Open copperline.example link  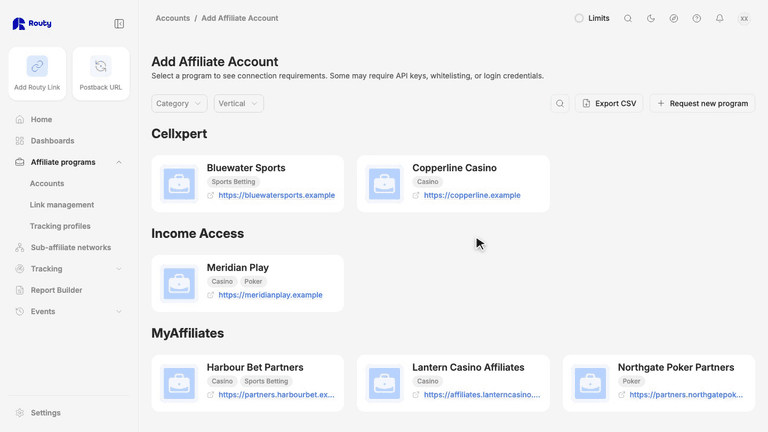(x=472, y=195)
